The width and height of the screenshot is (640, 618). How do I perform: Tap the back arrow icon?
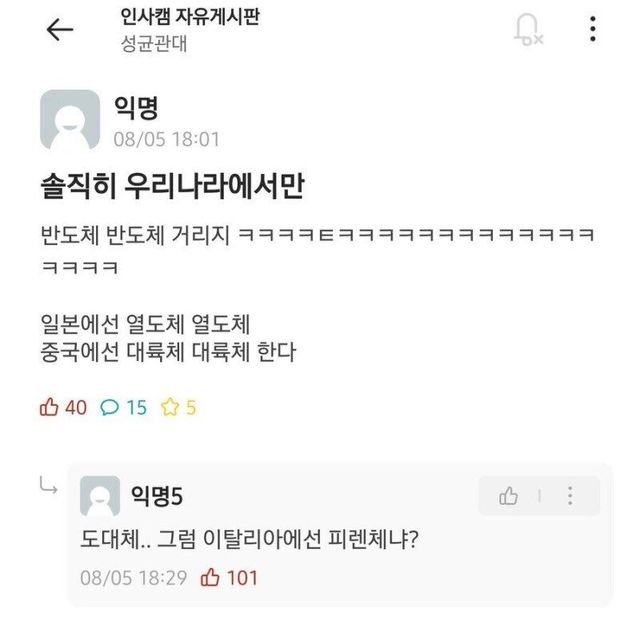[60, 30]
